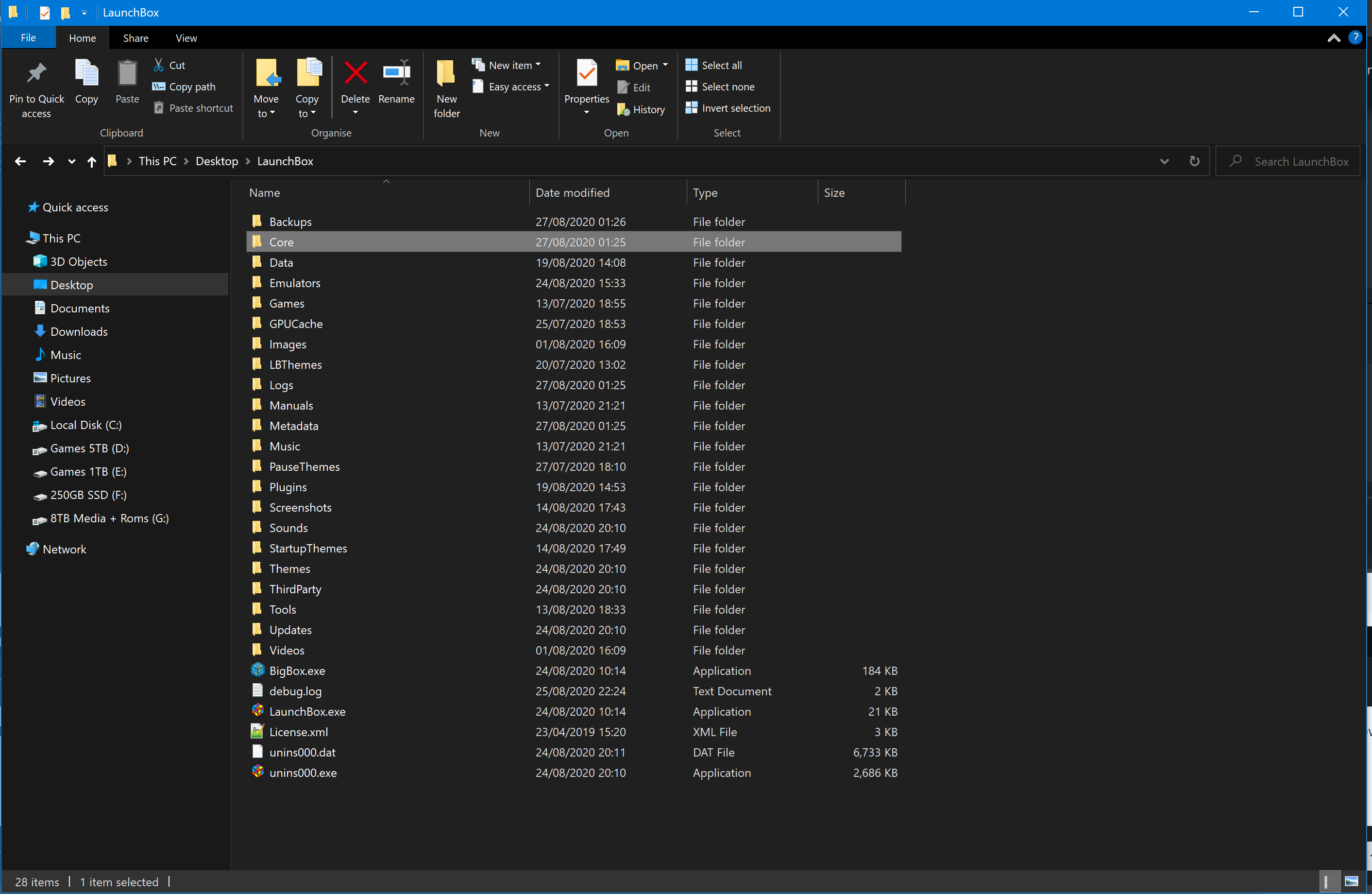Open recent locations dropdown arrow
Image resolution: width=1372 pixels, height=894 pixels.
[71, 161]
